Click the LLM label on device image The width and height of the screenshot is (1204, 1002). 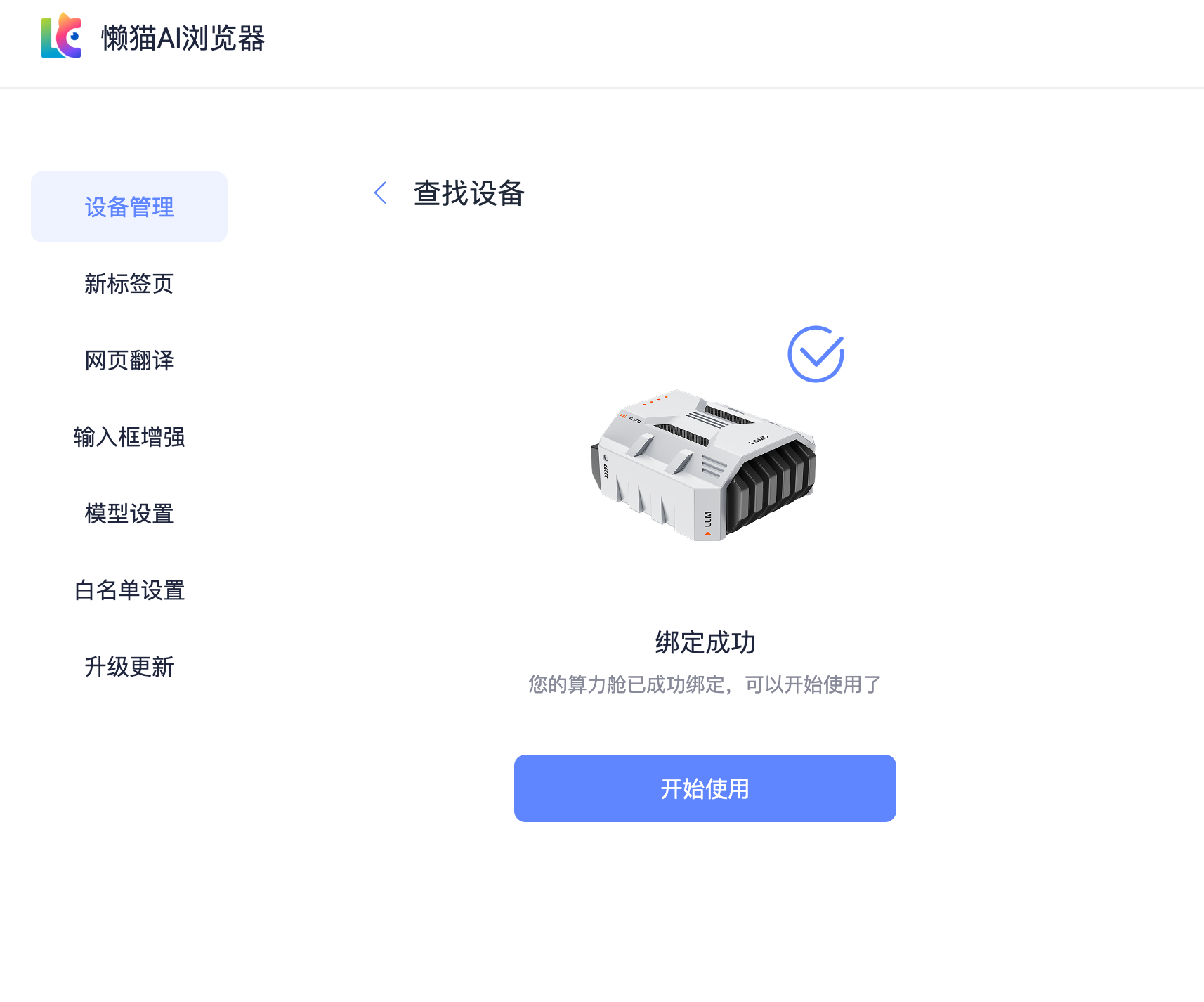pyautogui.click(x=708, y=519)
